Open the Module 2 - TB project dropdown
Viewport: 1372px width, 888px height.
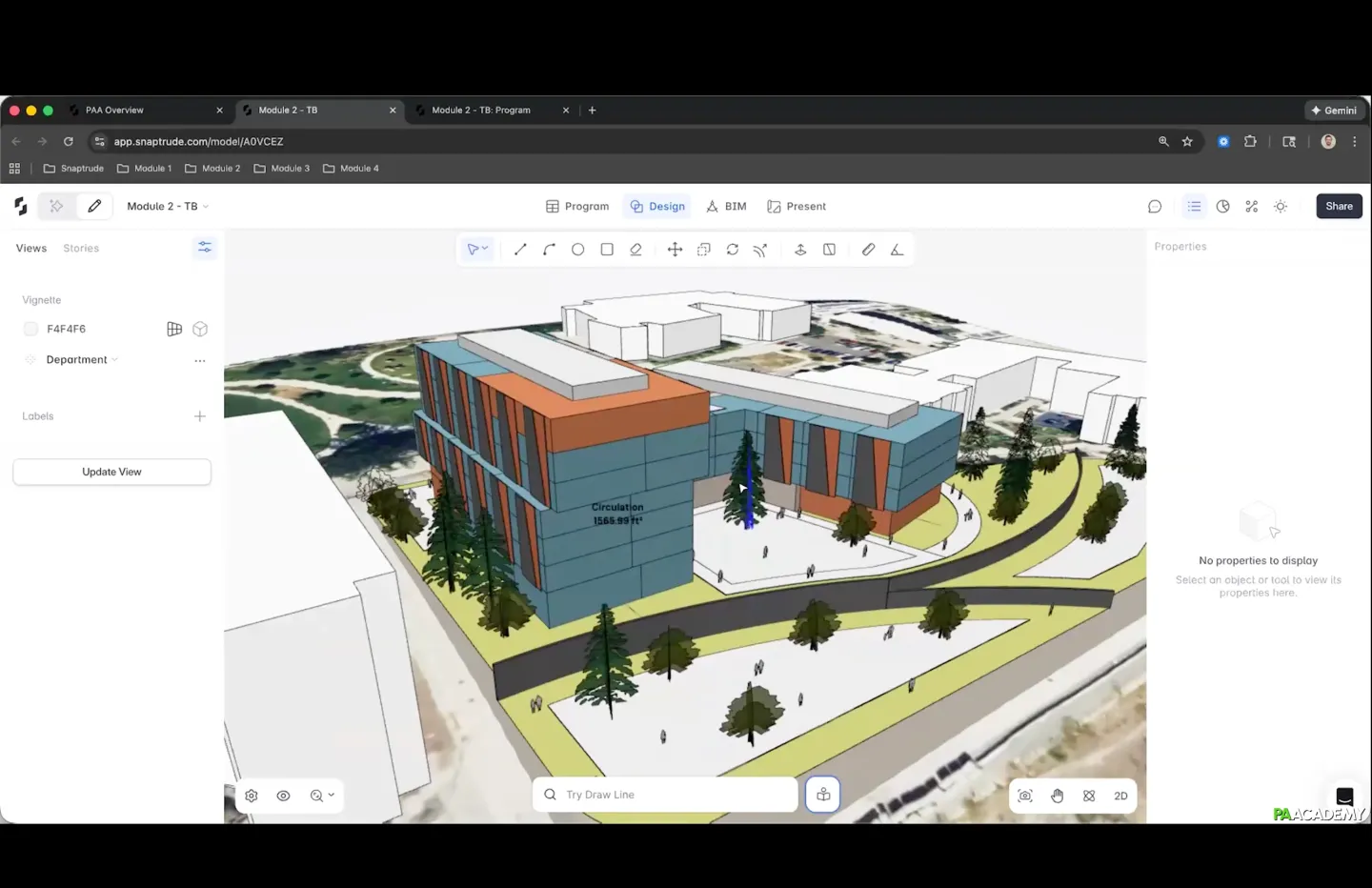point(168,207)
